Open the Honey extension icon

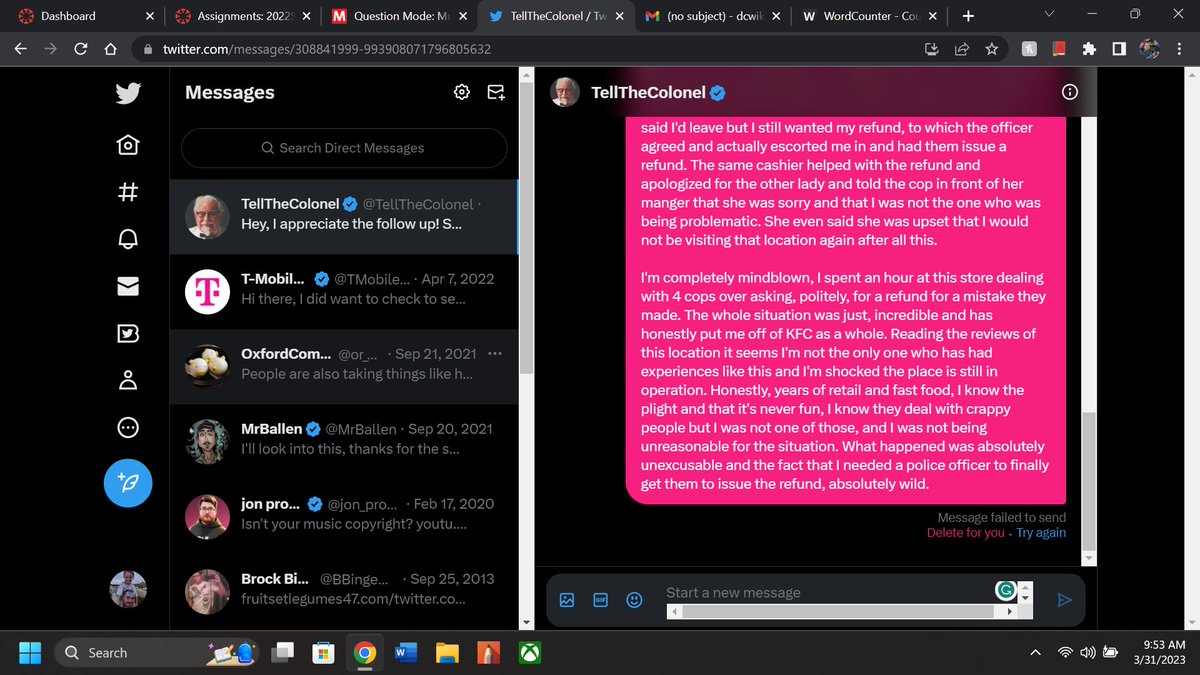[1028, 48]
